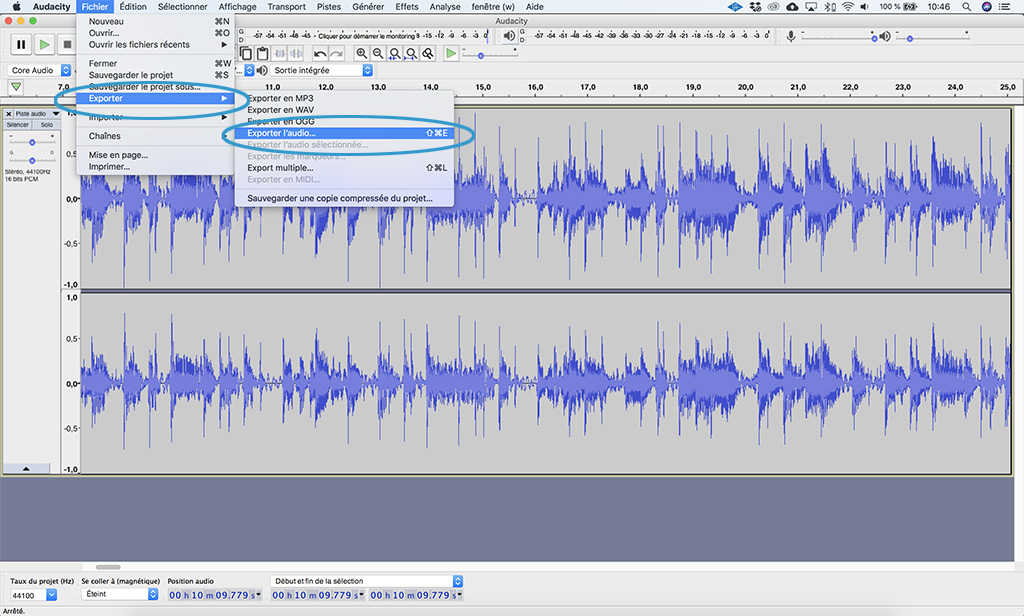Select Sauvegarder le projet entry
Image resolution: width=1024 pixels, height=616 pixels.
coord(155,75)
